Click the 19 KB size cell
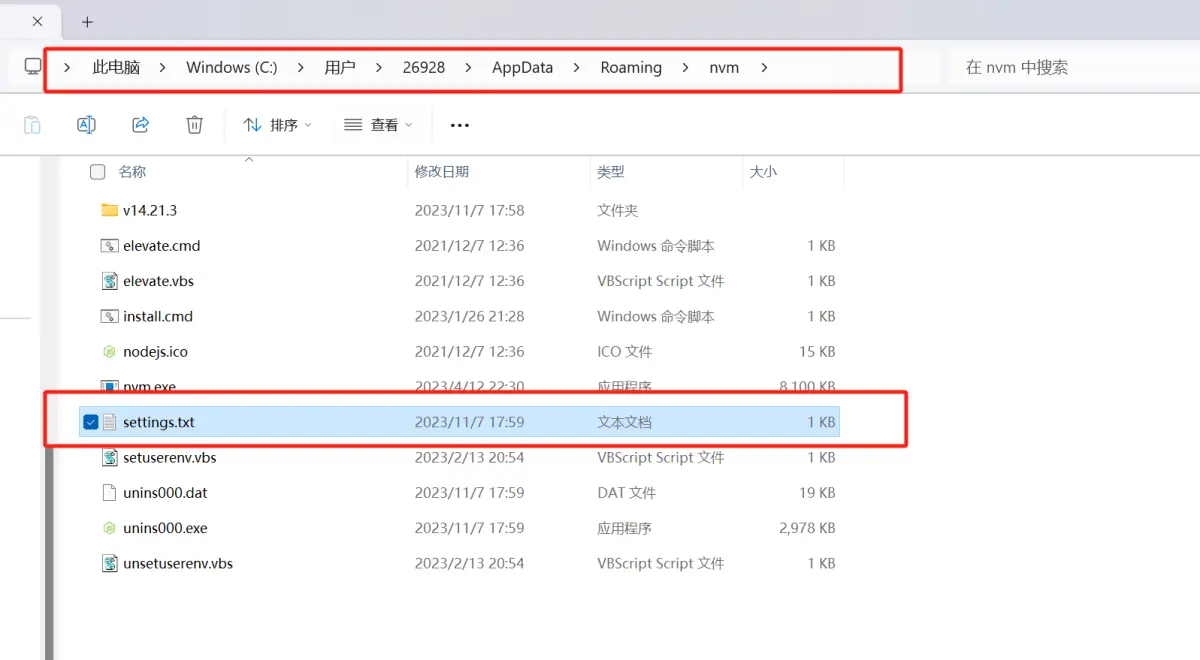 pos(816,493)
